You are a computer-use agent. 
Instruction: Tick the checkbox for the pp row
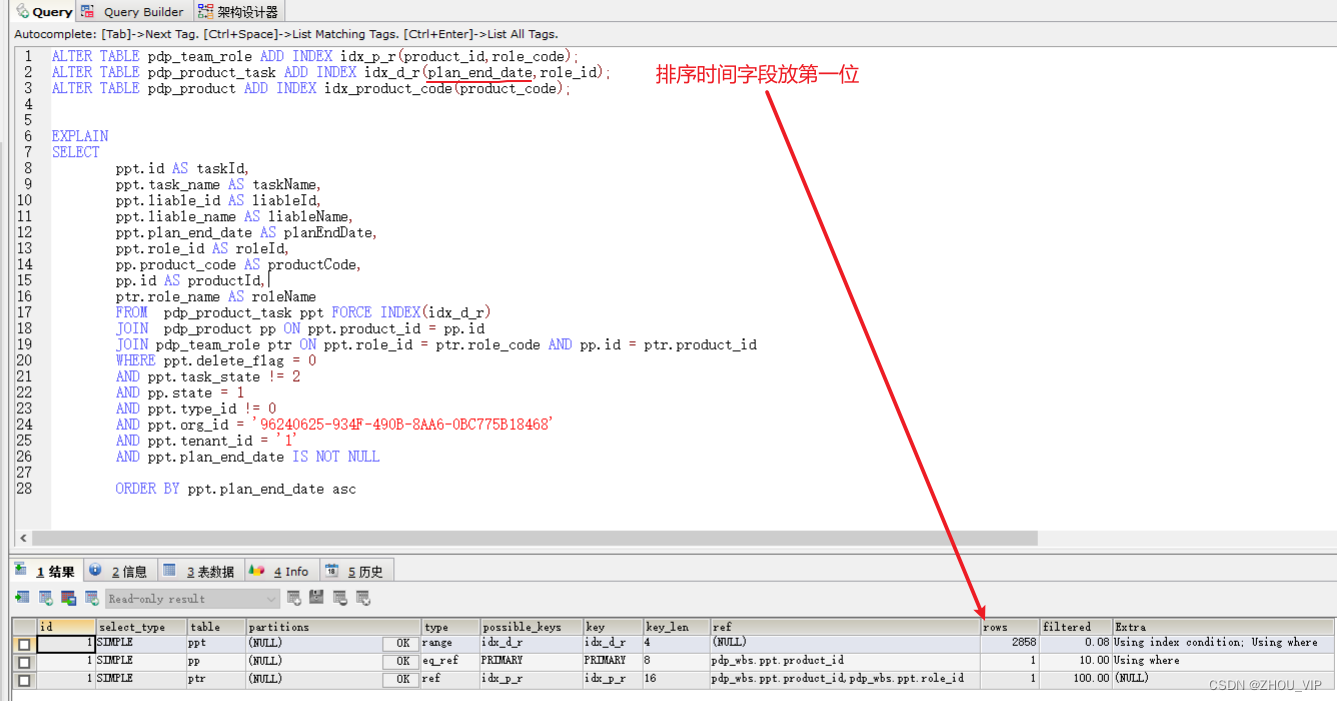tap(24, 662)
